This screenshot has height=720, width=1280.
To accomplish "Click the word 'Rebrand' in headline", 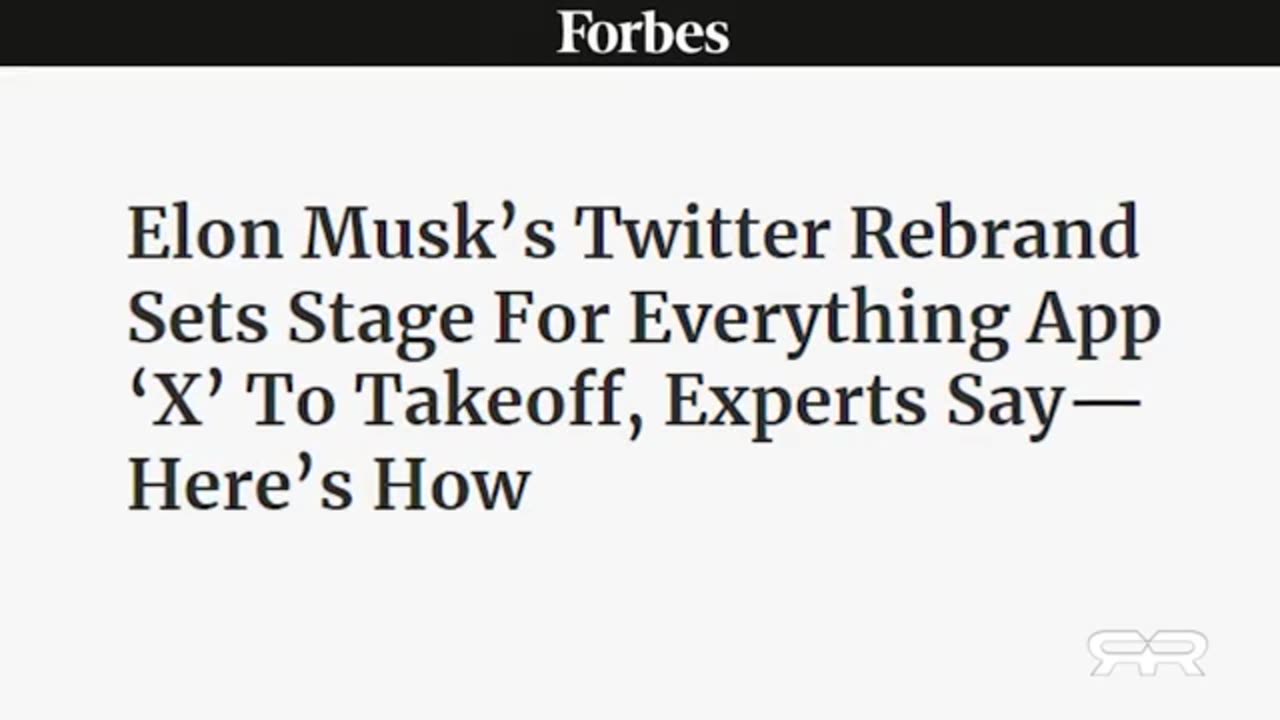I will (x=996, y=232).
